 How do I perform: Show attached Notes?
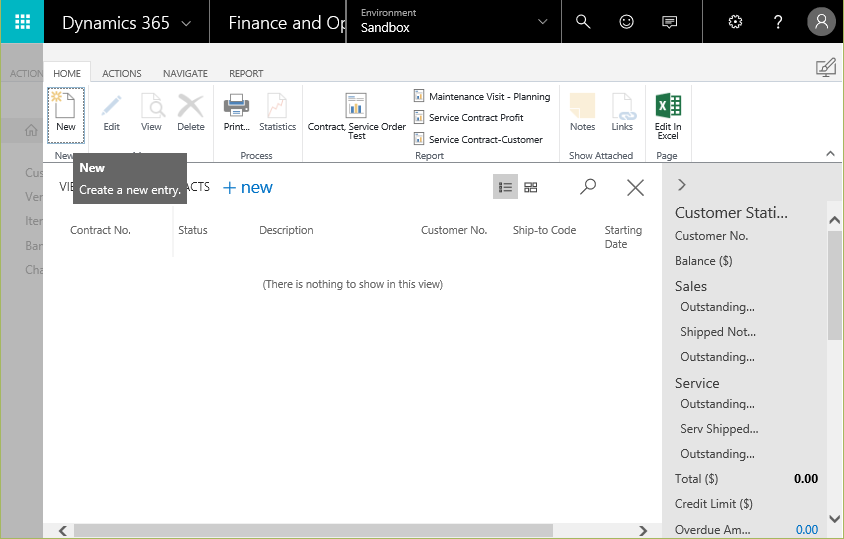(x=582, y=113)
